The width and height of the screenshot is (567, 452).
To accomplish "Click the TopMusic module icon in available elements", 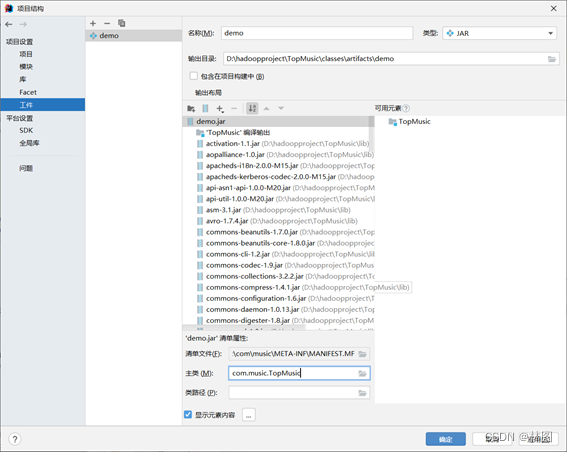I will pyautogui.click(x=393, y=121).
